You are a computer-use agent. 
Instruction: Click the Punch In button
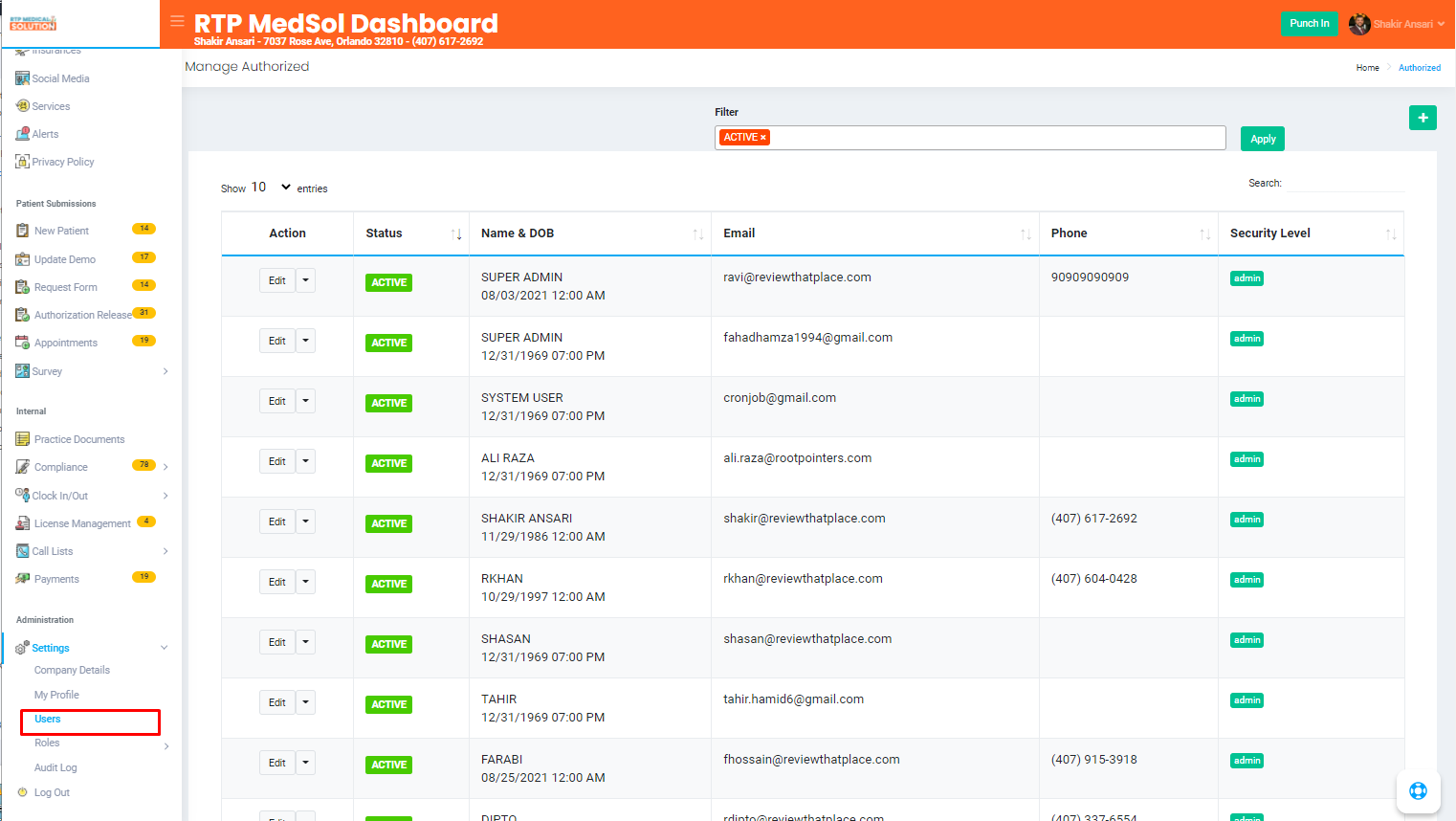(x=1310, y=24)
